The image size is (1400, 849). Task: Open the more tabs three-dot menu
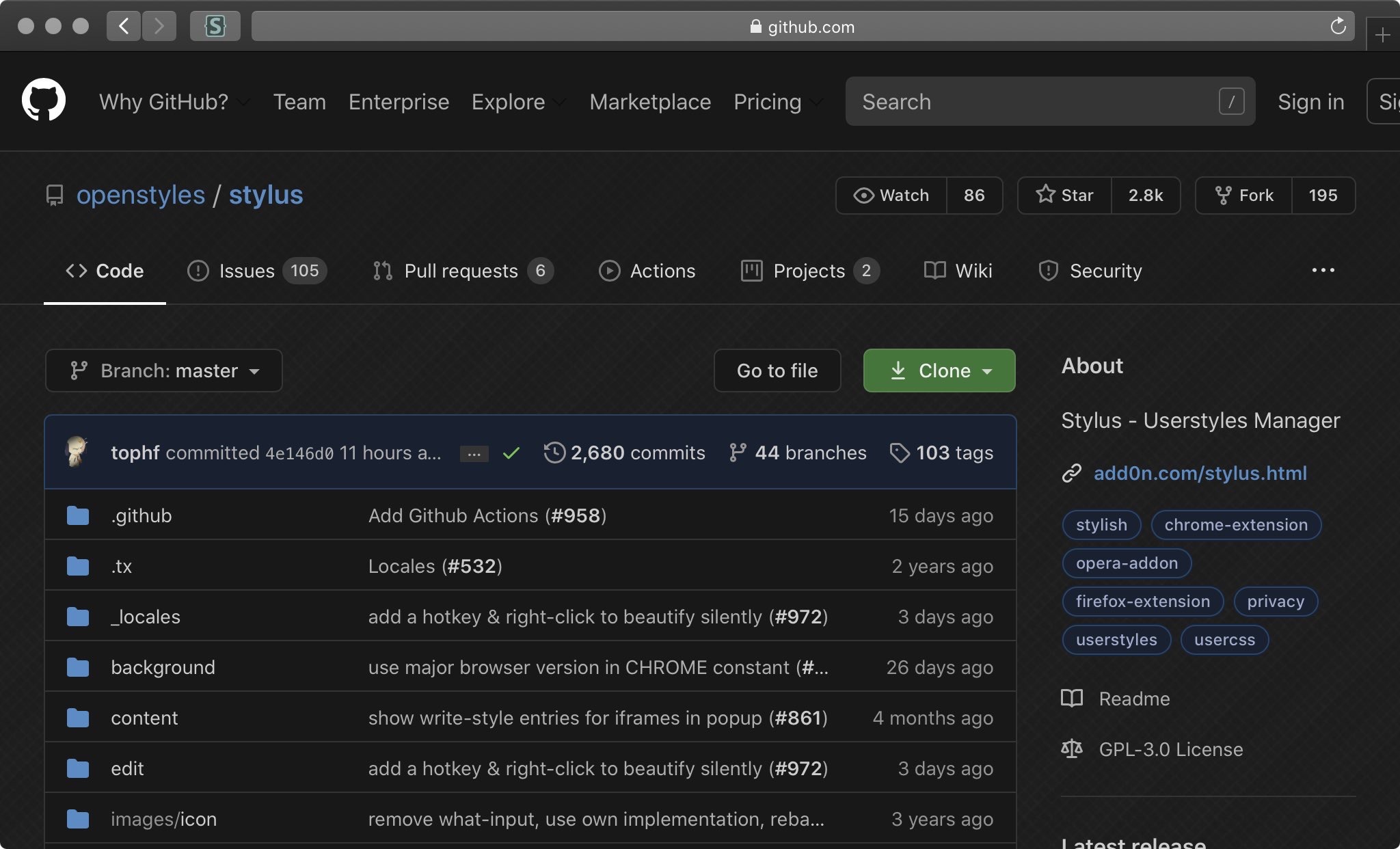(1323, 271)
